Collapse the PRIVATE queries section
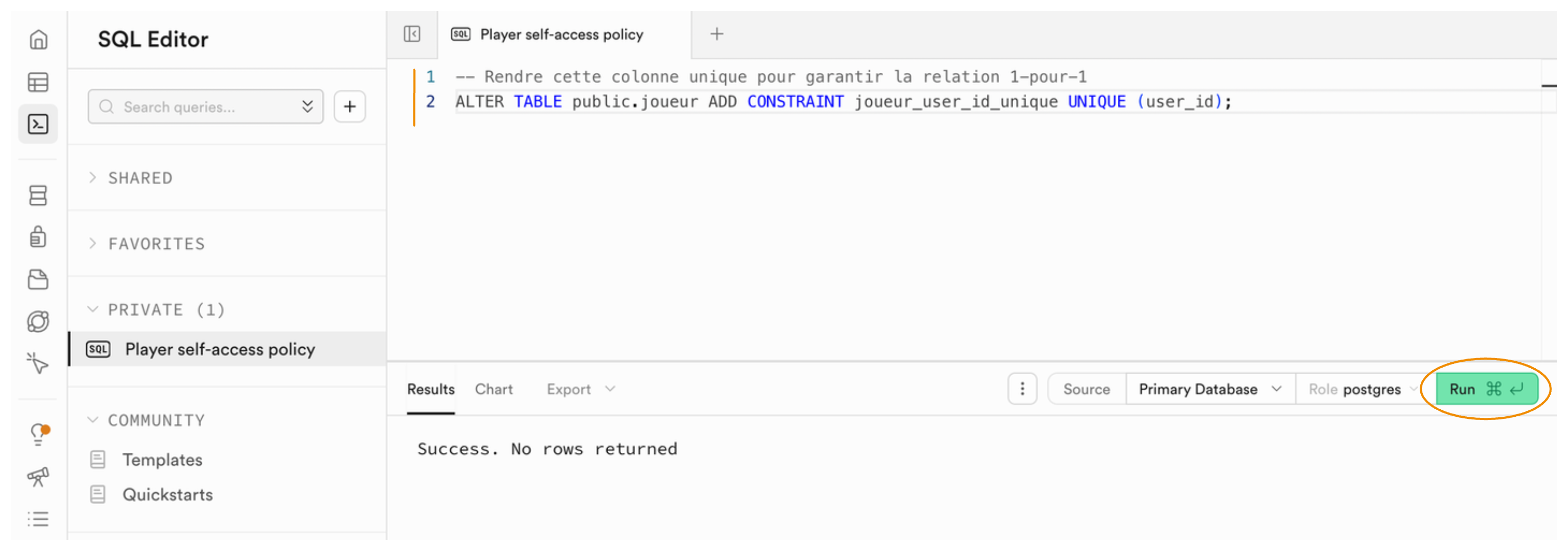Viewport: 1568px width, 551px height. tap(166, 309)
